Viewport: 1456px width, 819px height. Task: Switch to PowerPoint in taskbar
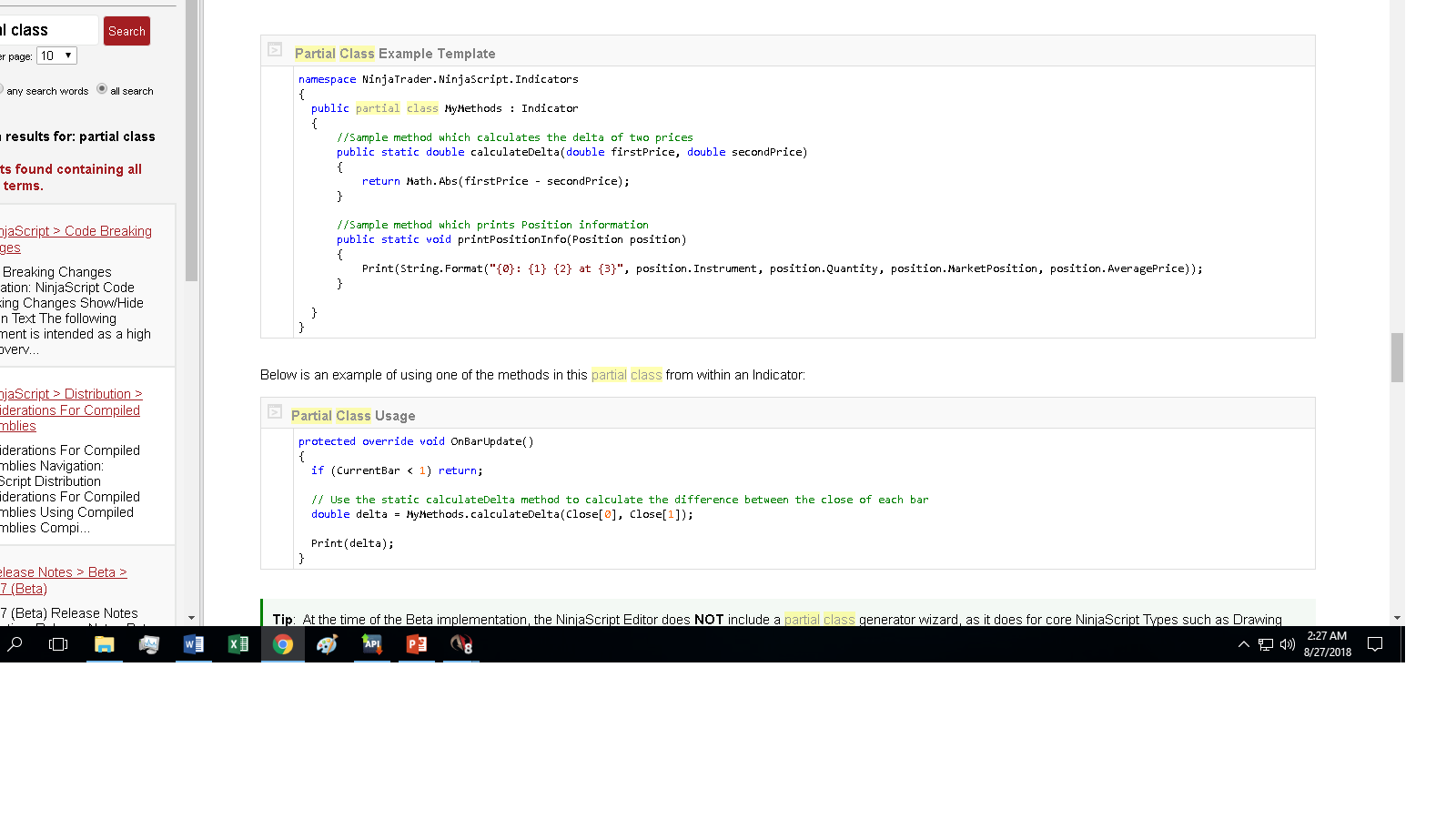417,644
